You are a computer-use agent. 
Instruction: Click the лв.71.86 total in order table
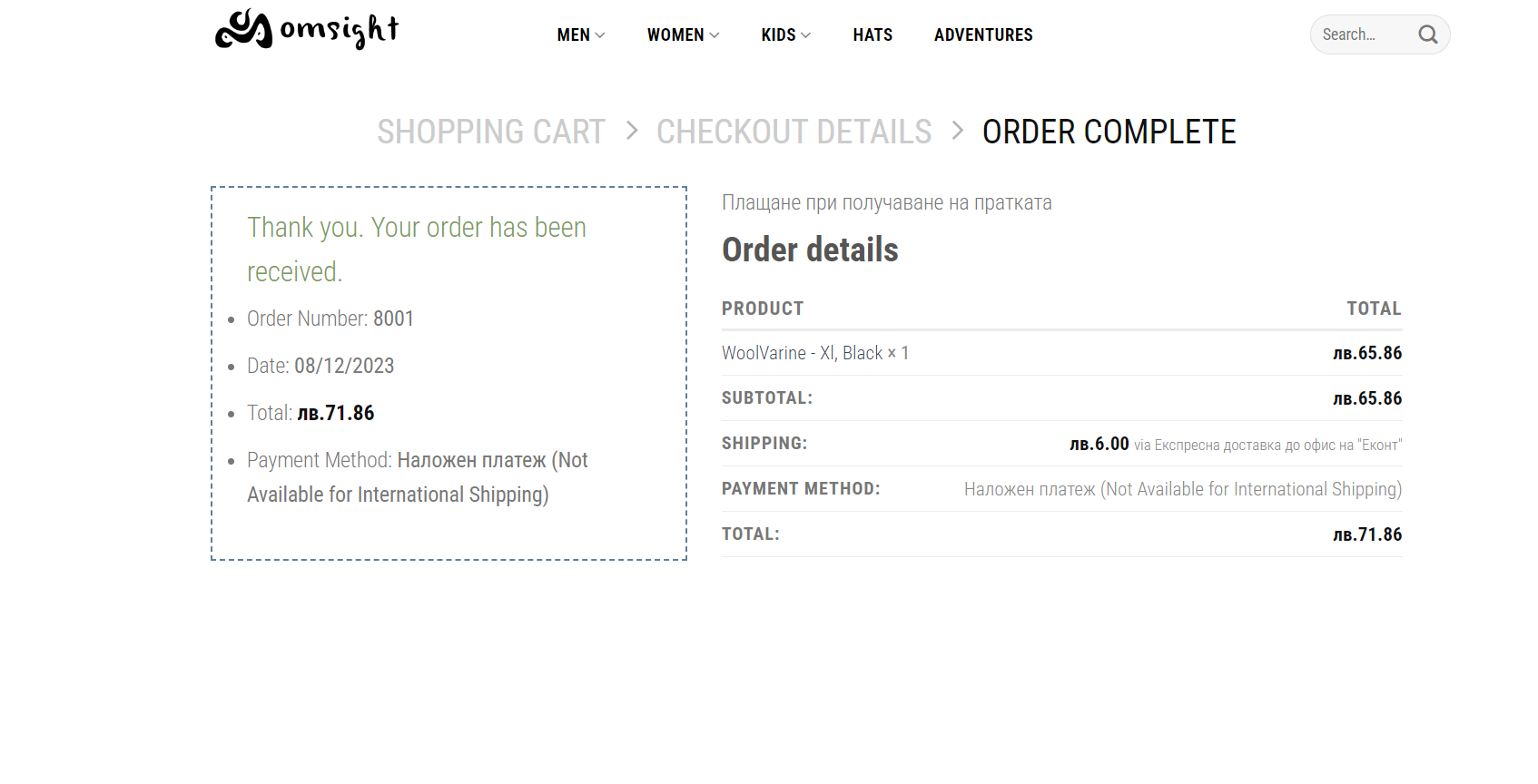coord(1367,534)
